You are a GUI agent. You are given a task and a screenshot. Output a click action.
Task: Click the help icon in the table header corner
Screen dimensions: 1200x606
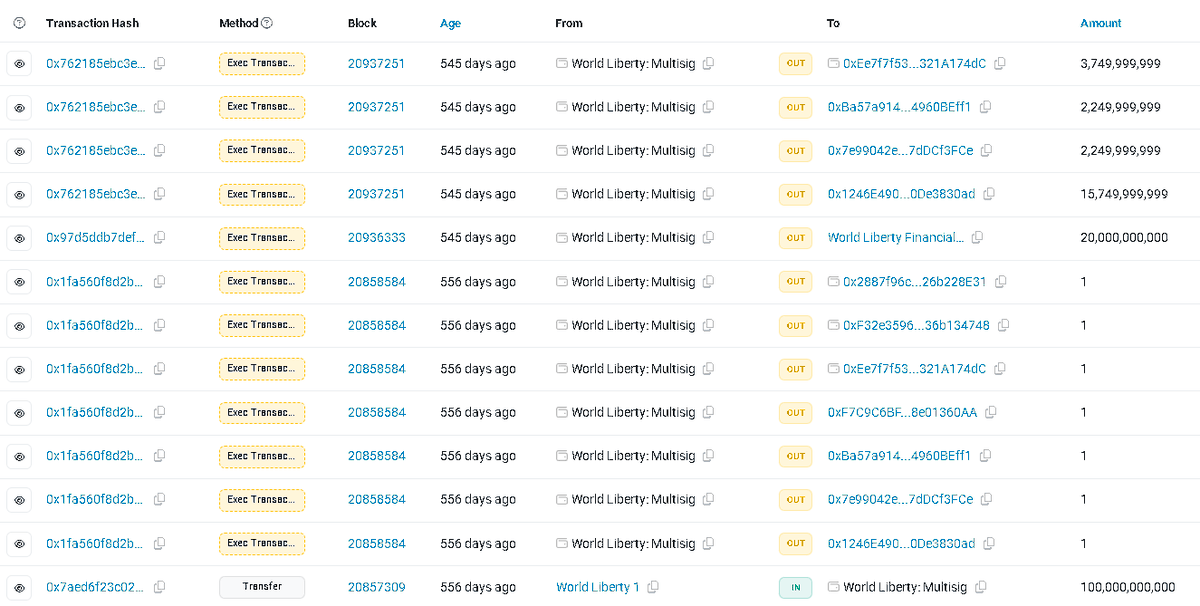(19, 23)
